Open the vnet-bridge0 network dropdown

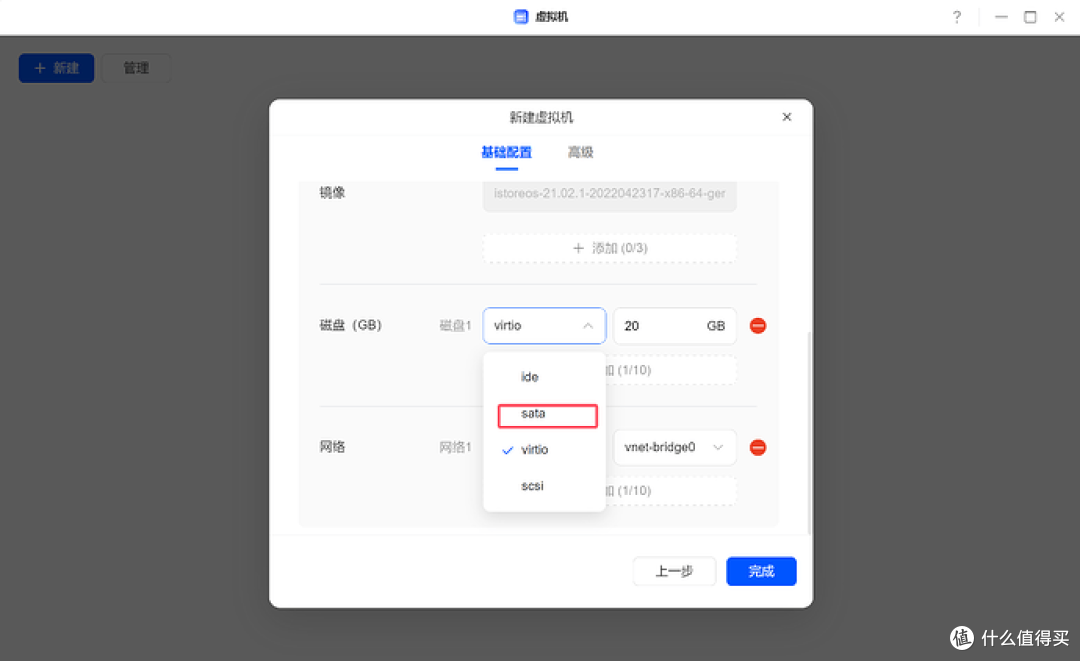point(674,447)
